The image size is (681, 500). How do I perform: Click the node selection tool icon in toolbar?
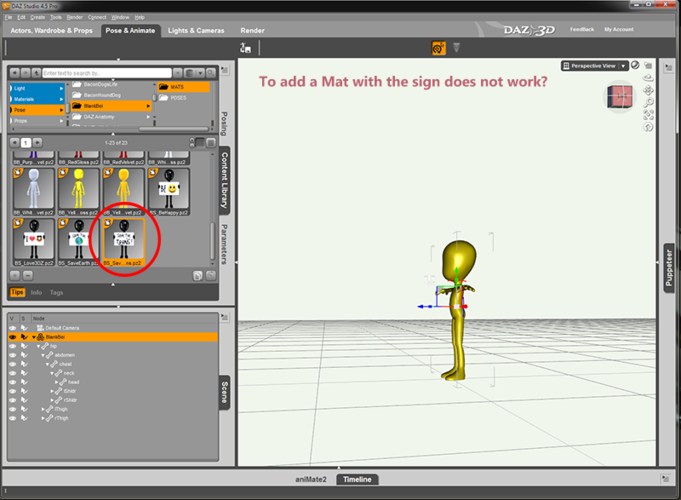tap(245, 48)
